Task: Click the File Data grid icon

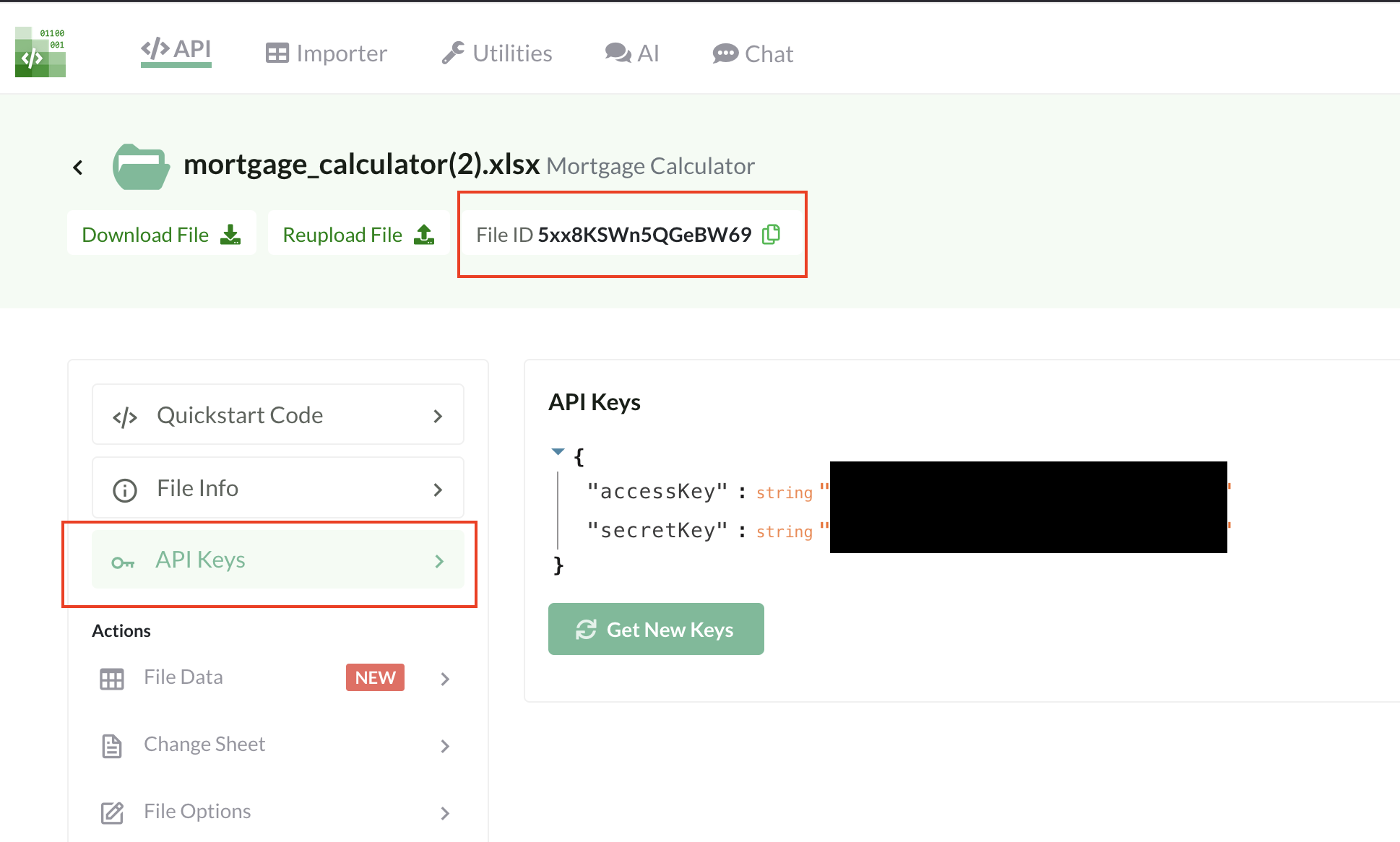Action: (x=112, y=679)
